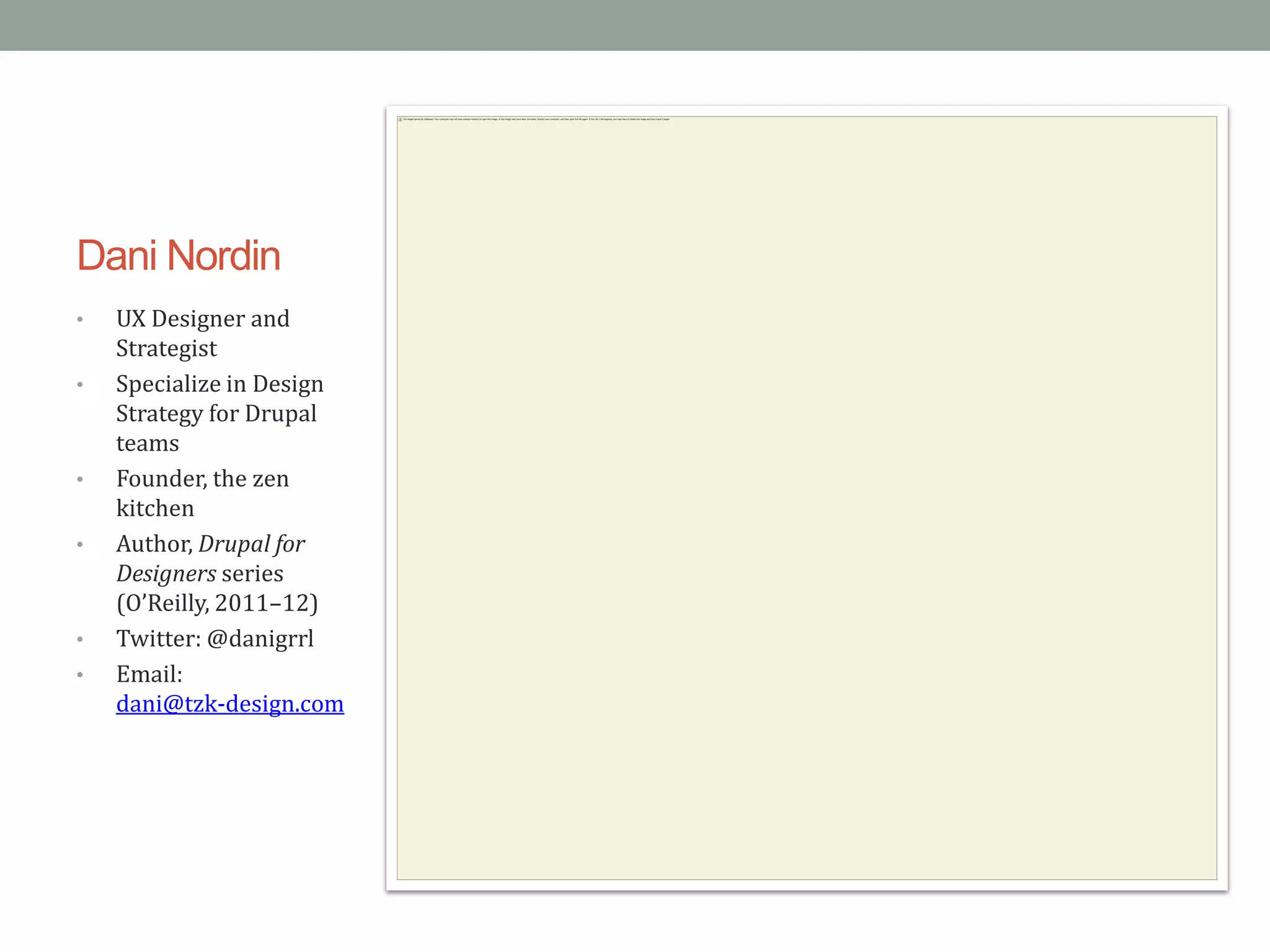The width and height of the screenshot is (1270, 952).
Task: Click bullet dot beside 'Email:'
Action: click(x=80, y=675)
